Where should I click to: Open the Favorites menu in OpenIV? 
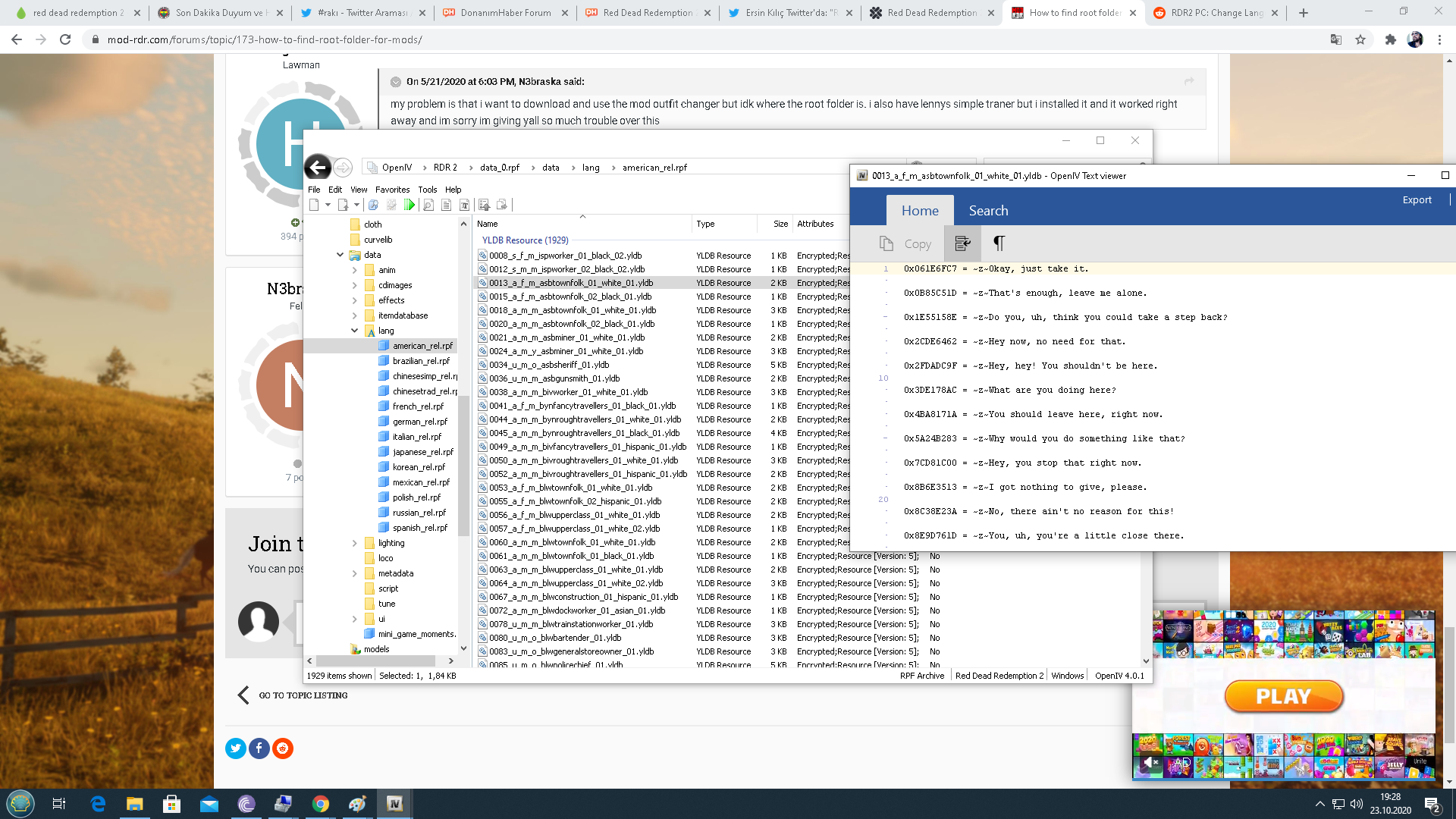click(392, 190)
